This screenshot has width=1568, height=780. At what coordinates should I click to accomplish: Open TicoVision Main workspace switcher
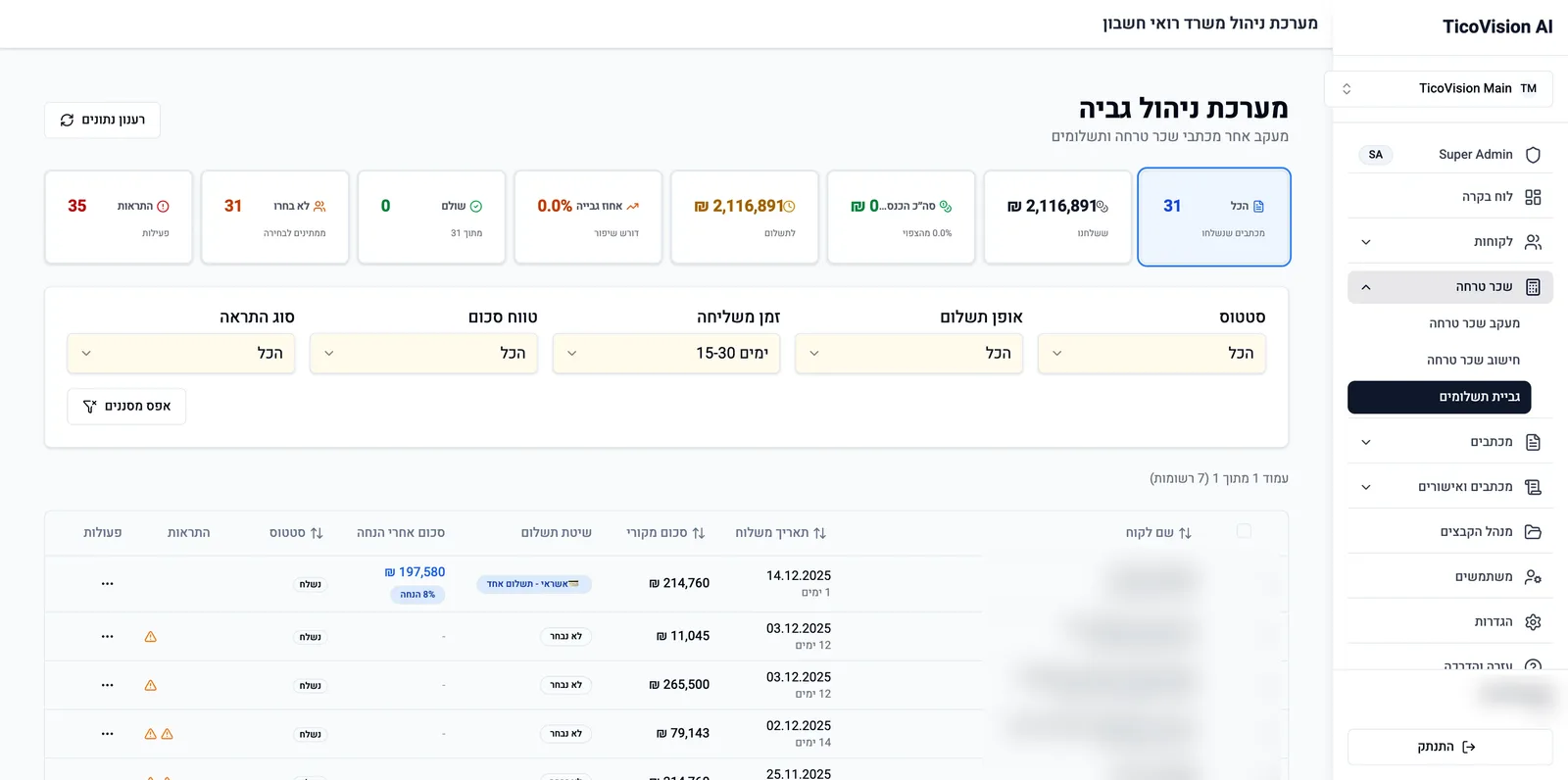[1439, 89]
